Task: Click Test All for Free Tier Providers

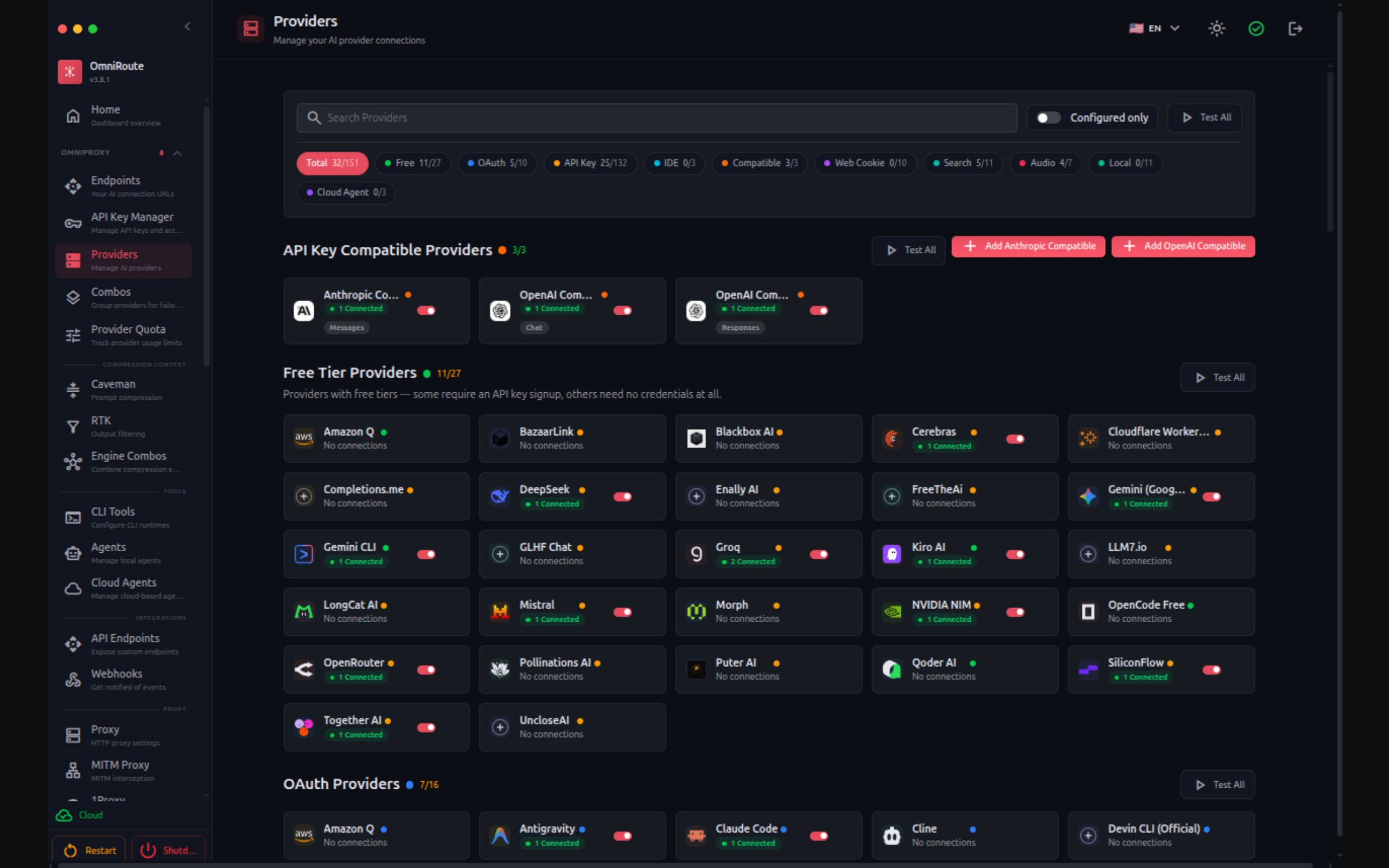Action: pos(1218,378)
